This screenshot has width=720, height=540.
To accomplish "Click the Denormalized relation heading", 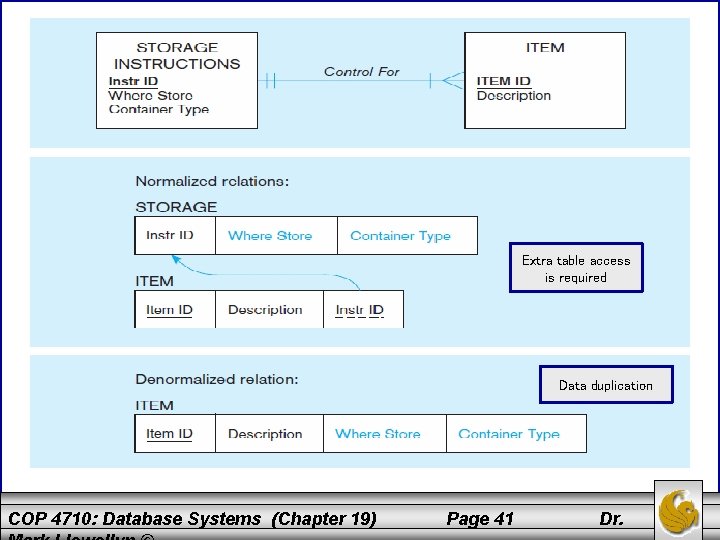I will [217, 379].
